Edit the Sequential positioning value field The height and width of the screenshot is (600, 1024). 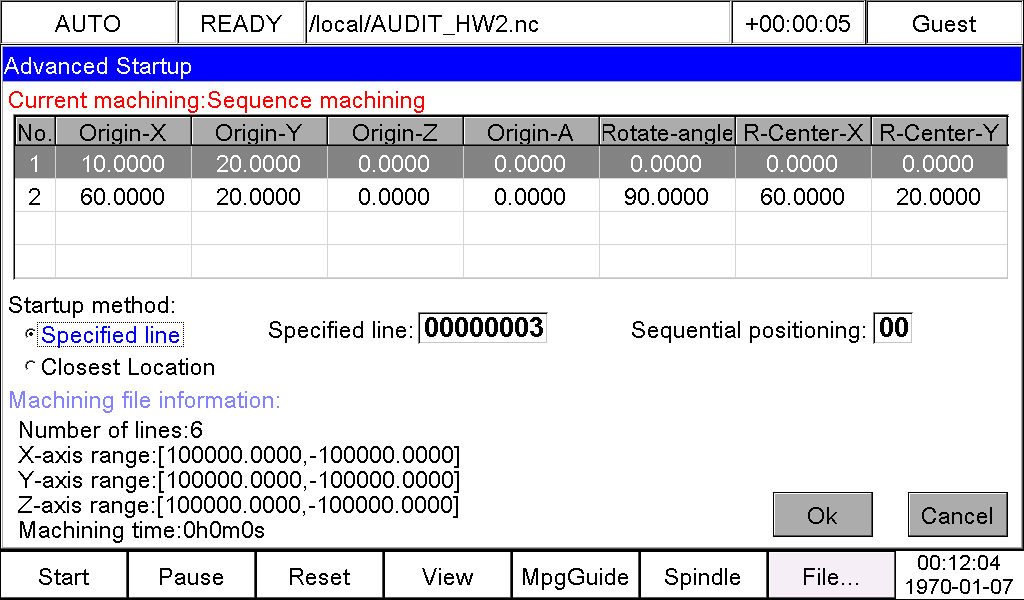[x=893, y=328]
